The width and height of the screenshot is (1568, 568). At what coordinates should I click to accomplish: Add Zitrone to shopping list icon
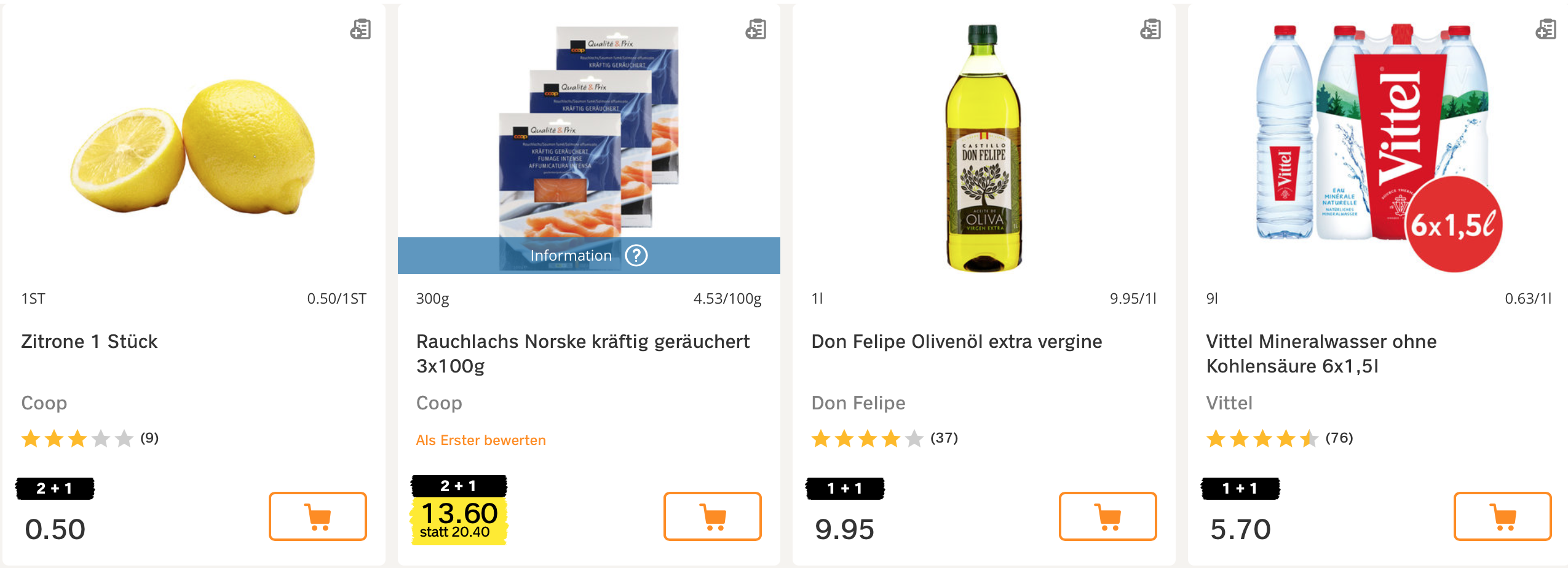[360, 30]
